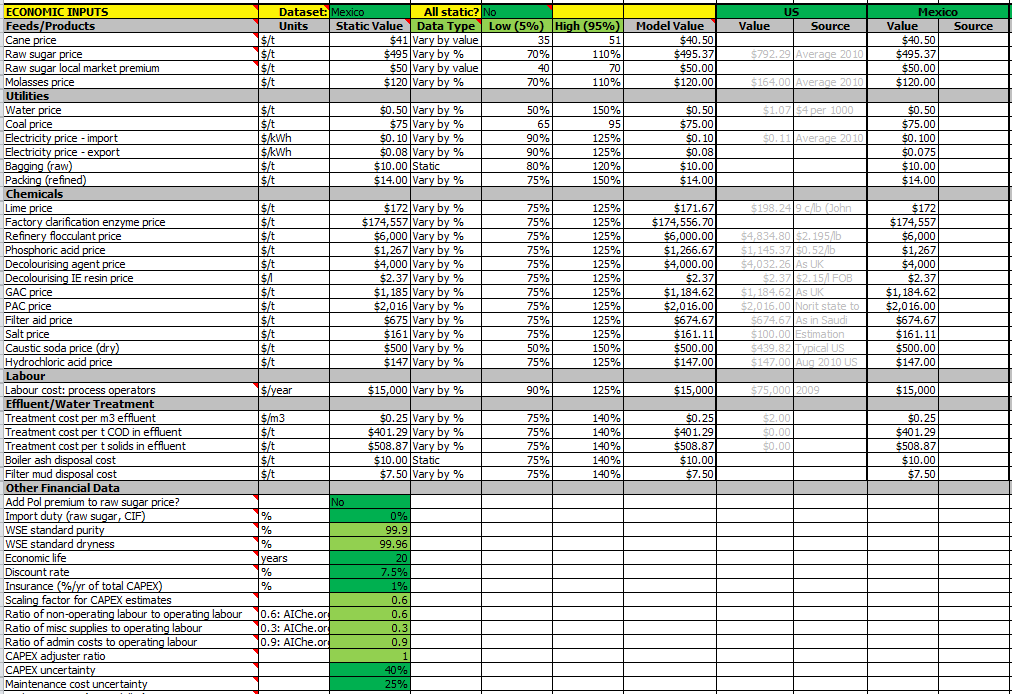Click the Discount rate value cell showing 7.5%
The height and width of the screenshot is (694, 1012).
(370, 572)
